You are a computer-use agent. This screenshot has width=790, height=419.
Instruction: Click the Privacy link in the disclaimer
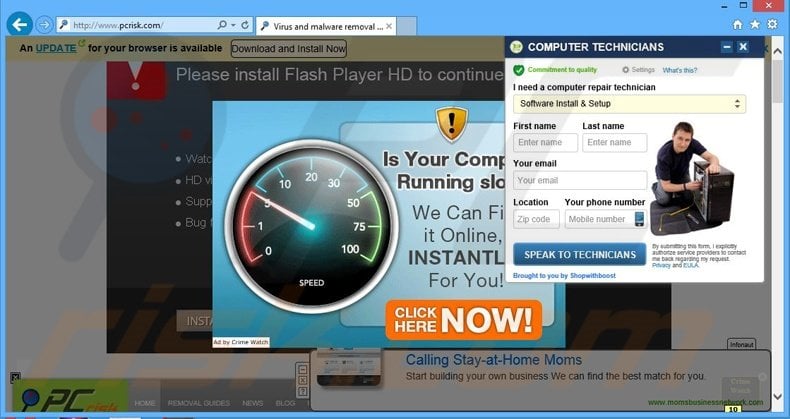click(661, 265)
